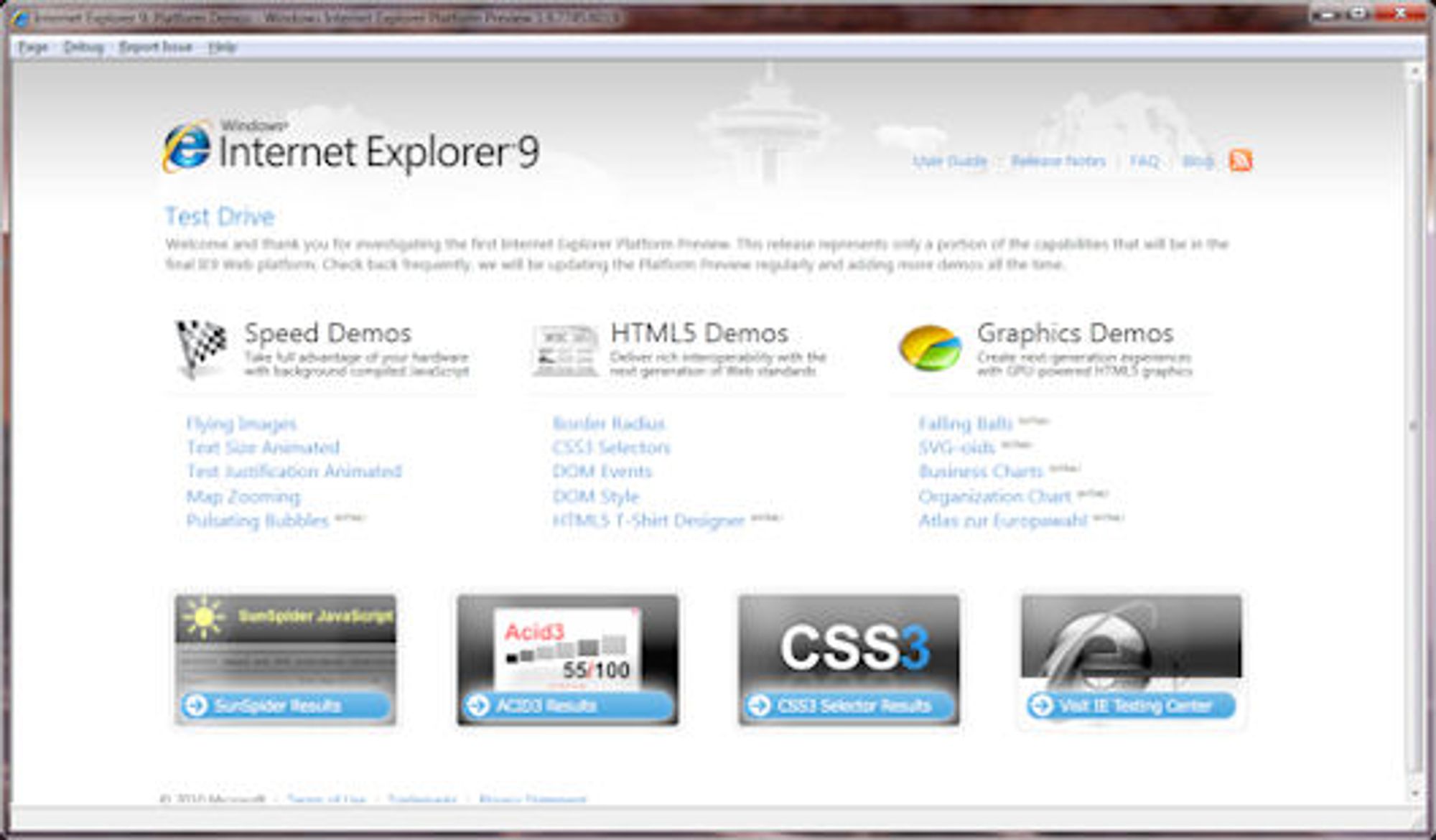This screenshot has height=840, width=1436.
Task: Click the arrow icon on Visit IE Testing Center
Action: point(1041,706)
